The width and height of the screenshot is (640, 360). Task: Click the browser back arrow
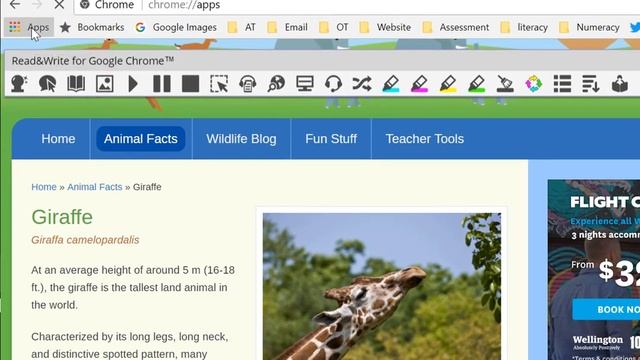point(15,4)
